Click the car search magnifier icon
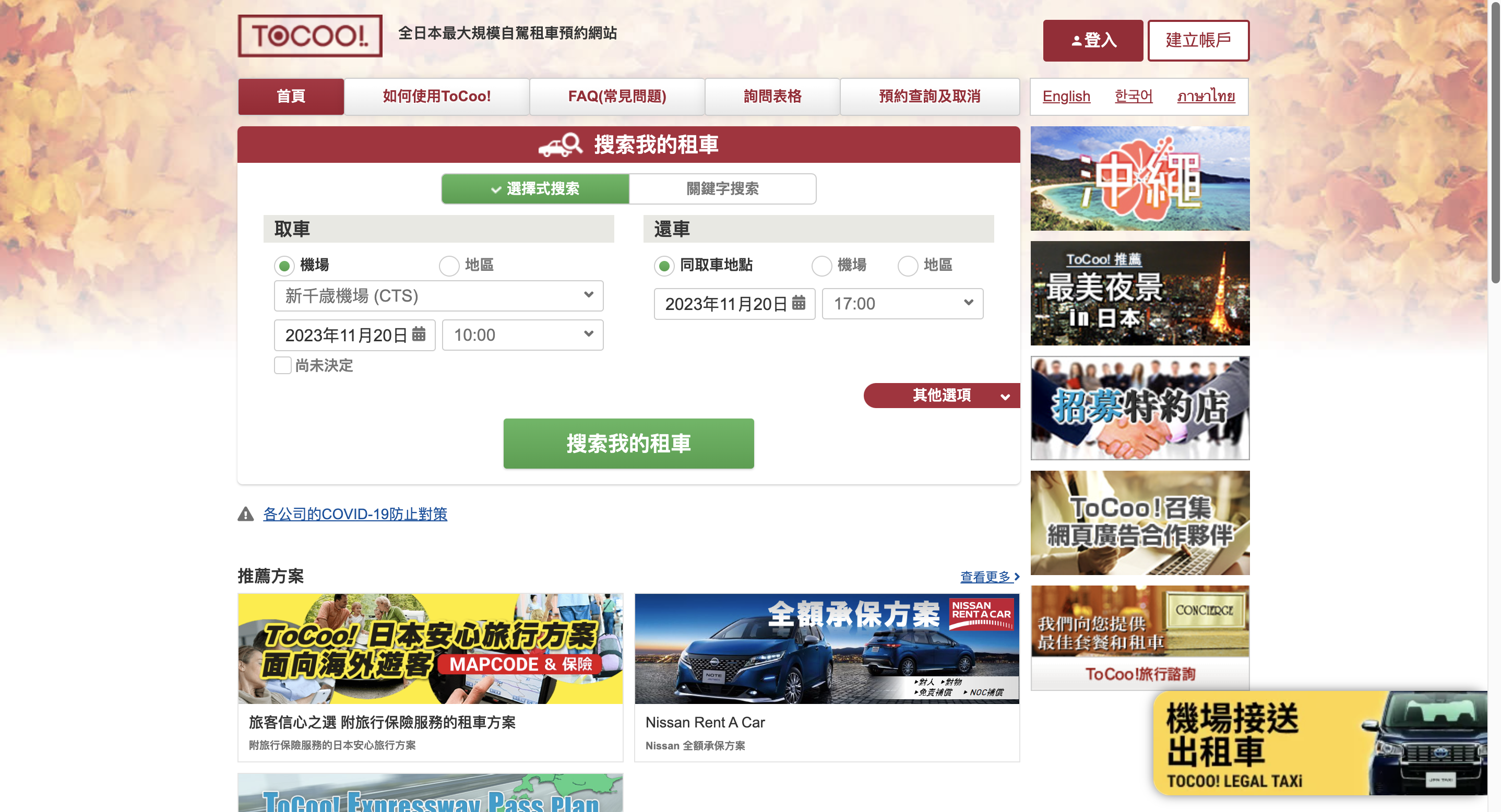 coord(561,145)
